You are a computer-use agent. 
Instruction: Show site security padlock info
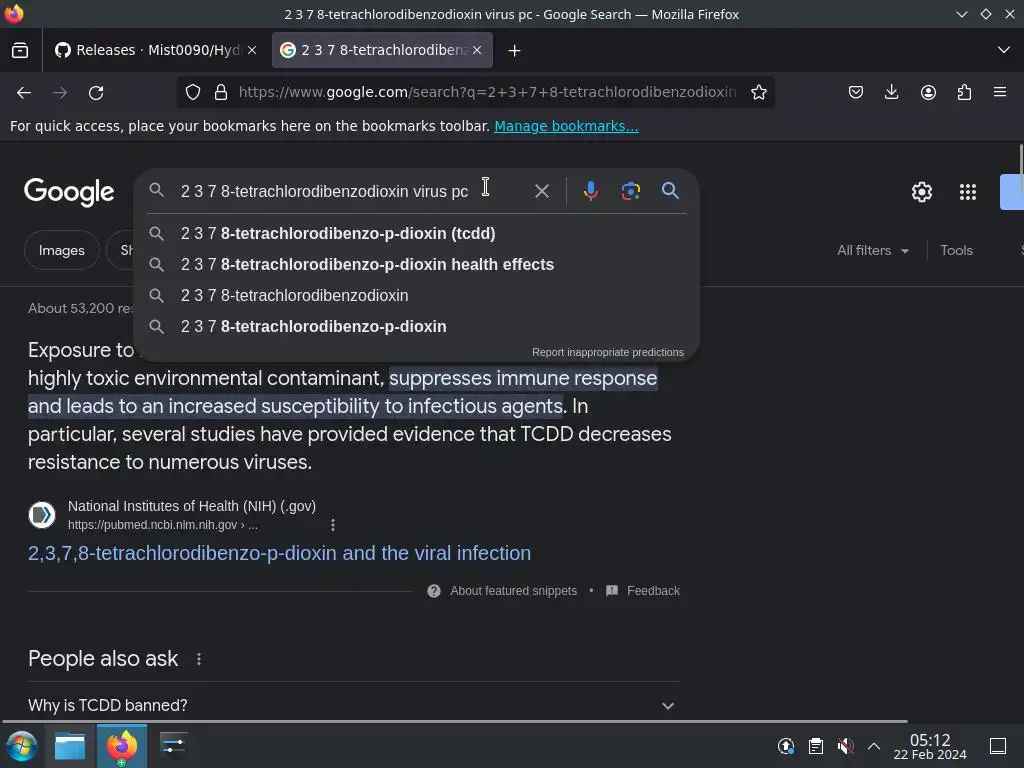click(221, 92)
